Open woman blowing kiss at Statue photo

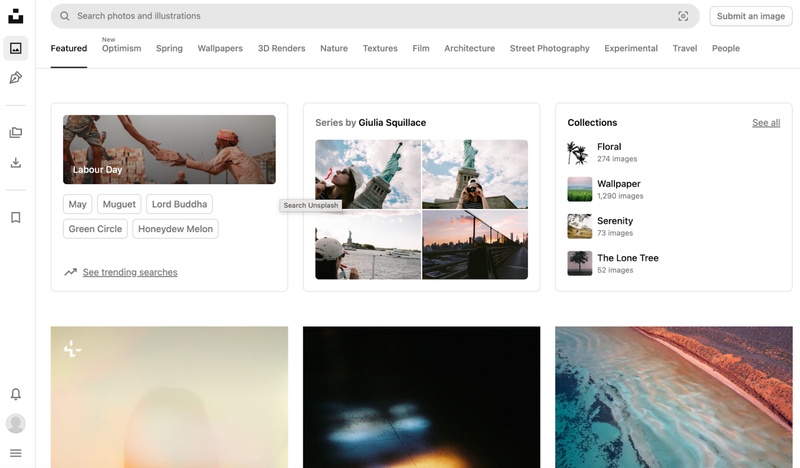(x=368, y=175)
